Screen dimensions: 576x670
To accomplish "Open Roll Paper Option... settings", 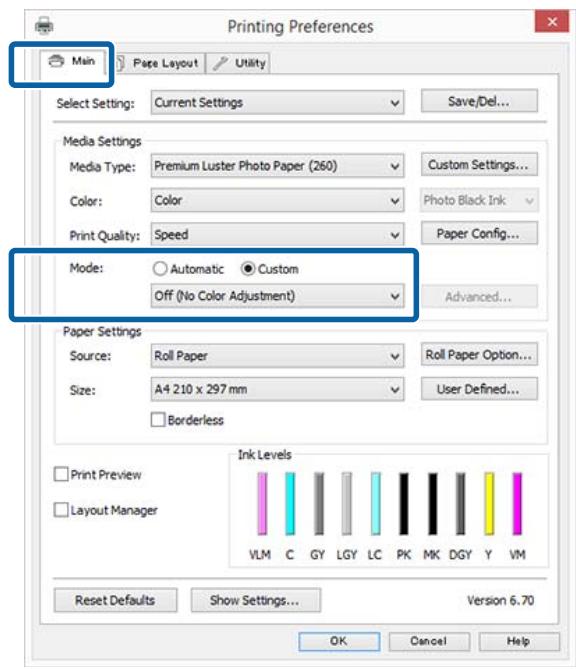I will coord(479,355).
